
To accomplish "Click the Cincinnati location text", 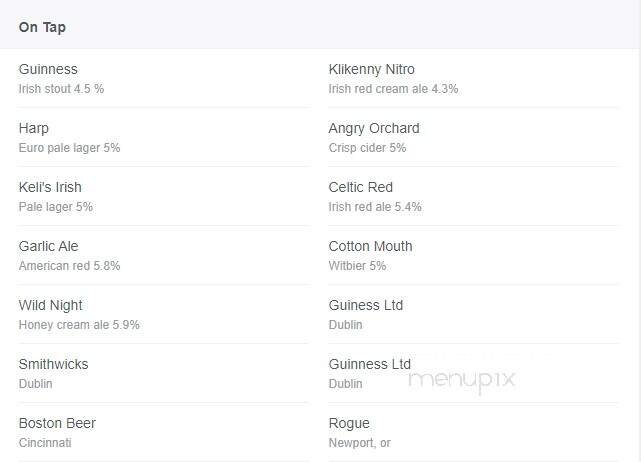I will (x=45, y=443).
